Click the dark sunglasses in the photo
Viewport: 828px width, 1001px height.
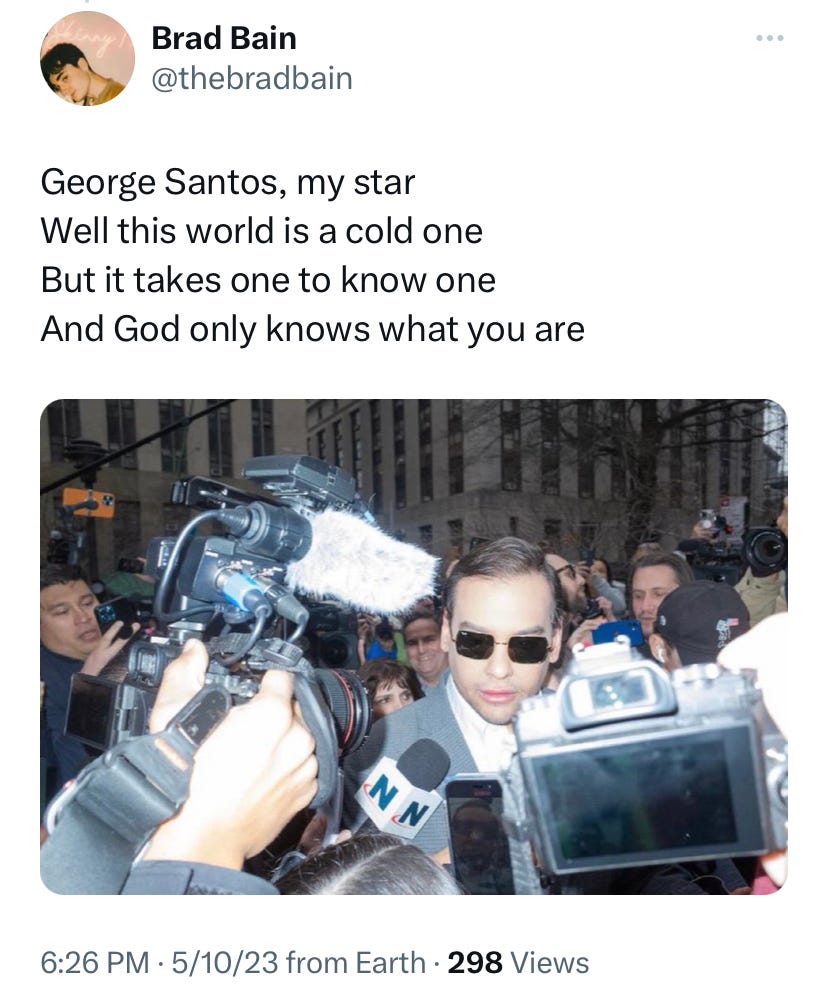click(x=502, y=645)
